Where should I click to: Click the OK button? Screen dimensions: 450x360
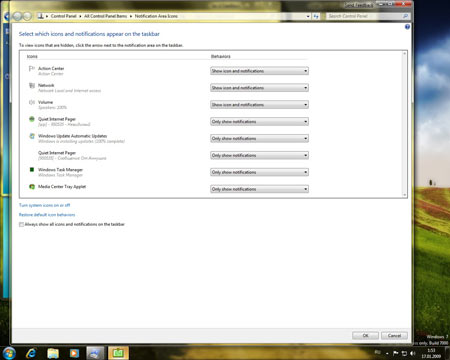click(x=365, y=336)
